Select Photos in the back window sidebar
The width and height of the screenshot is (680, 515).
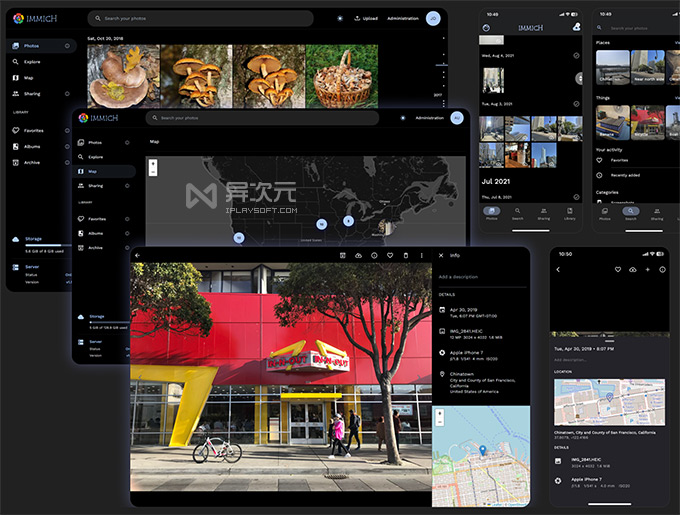click(41, 46)
